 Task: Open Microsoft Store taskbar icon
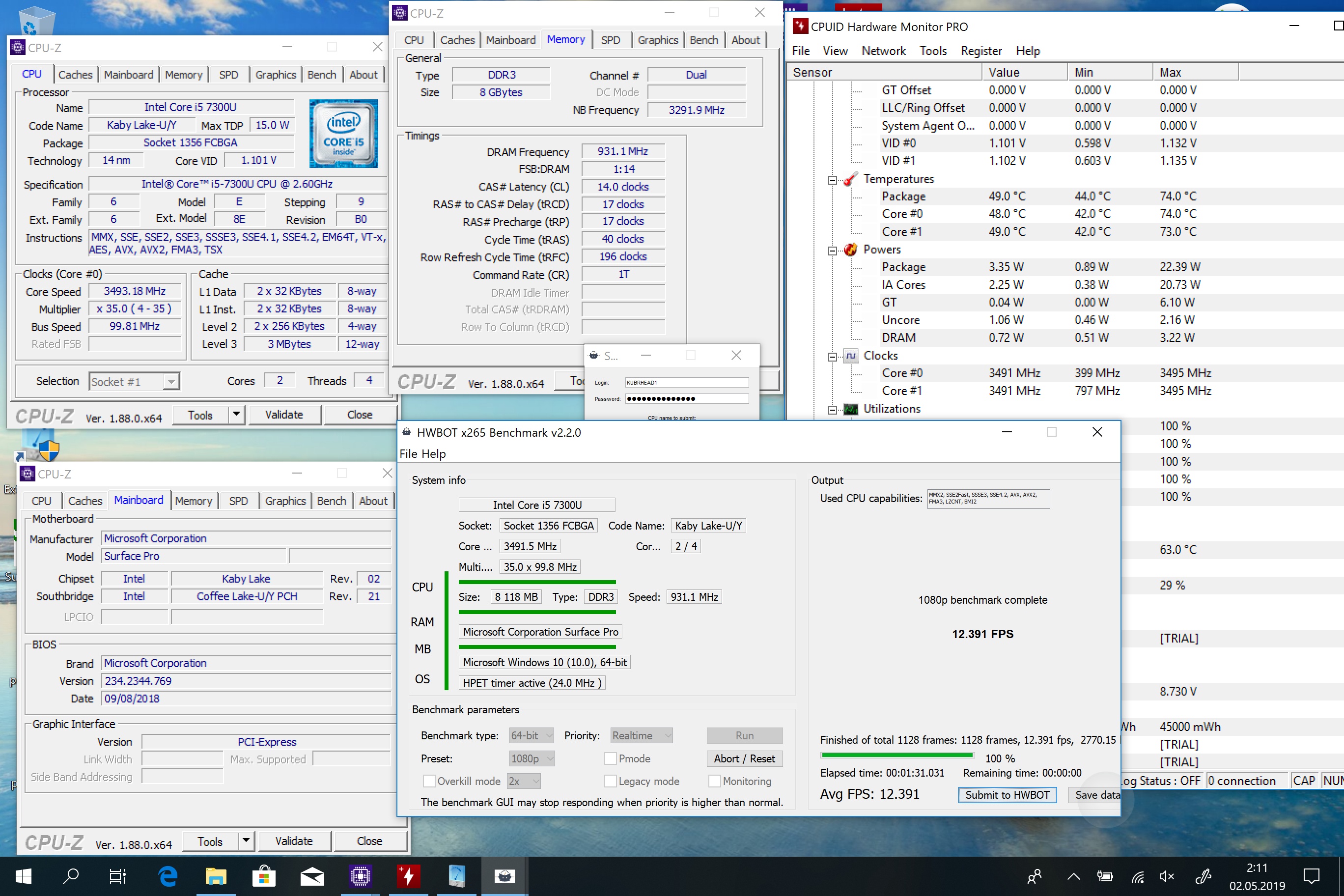coord(264,876)
